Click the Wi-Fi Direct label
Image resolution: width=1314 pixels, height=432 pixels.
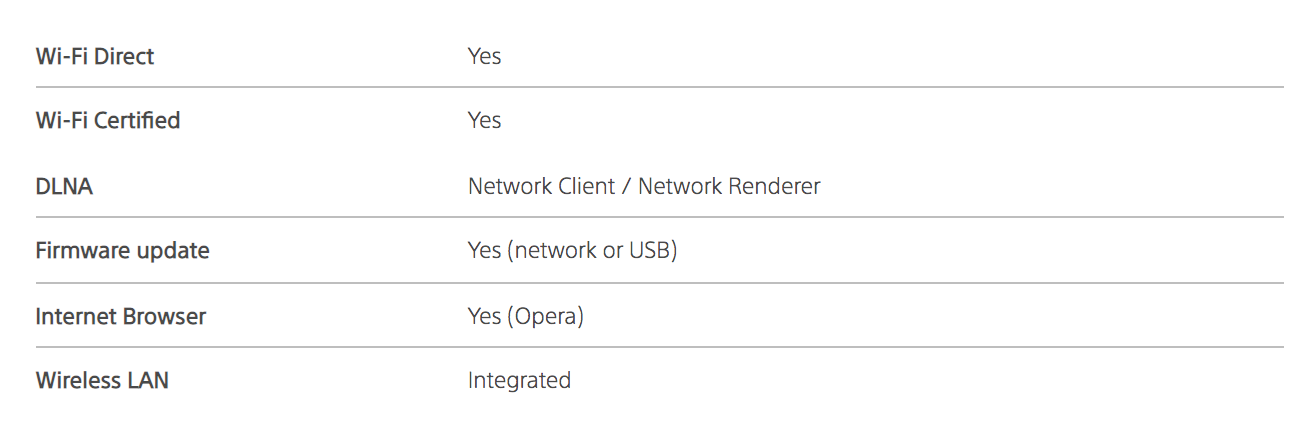pos(95,56)
